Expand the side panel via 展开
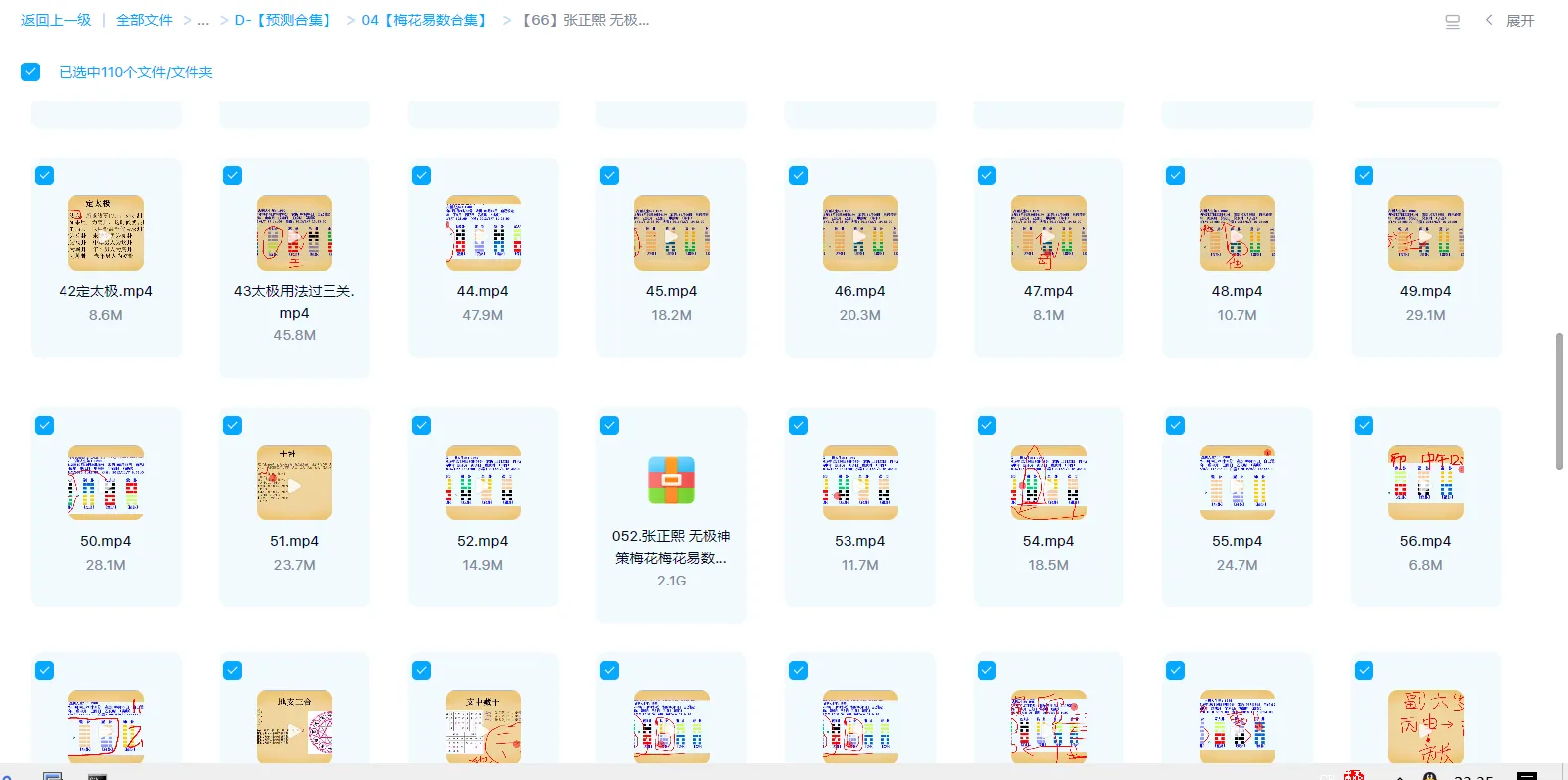This screenshot has height=780, width=1568. (1510, 21)
